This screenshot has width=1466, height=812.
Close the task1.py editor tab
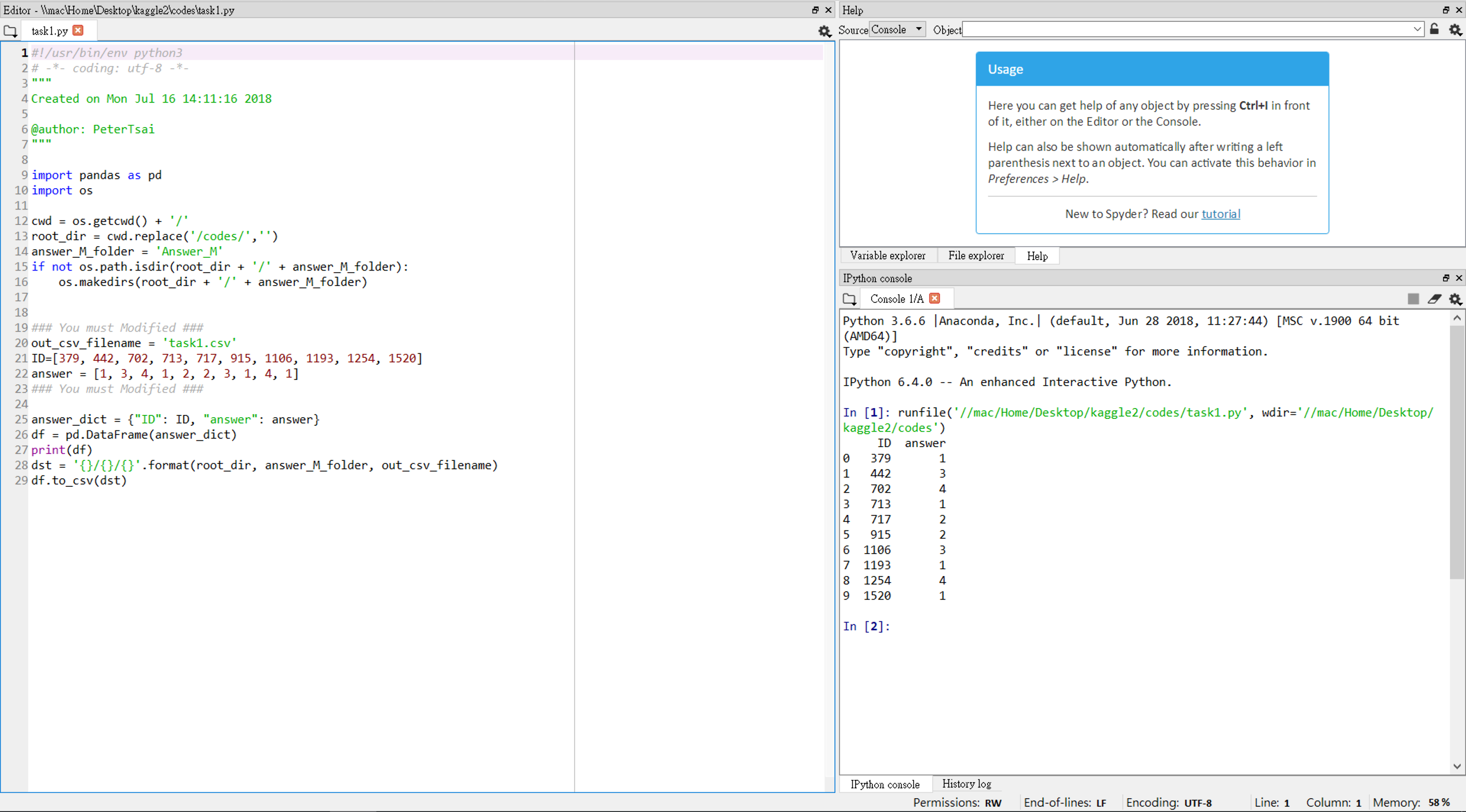78,31
